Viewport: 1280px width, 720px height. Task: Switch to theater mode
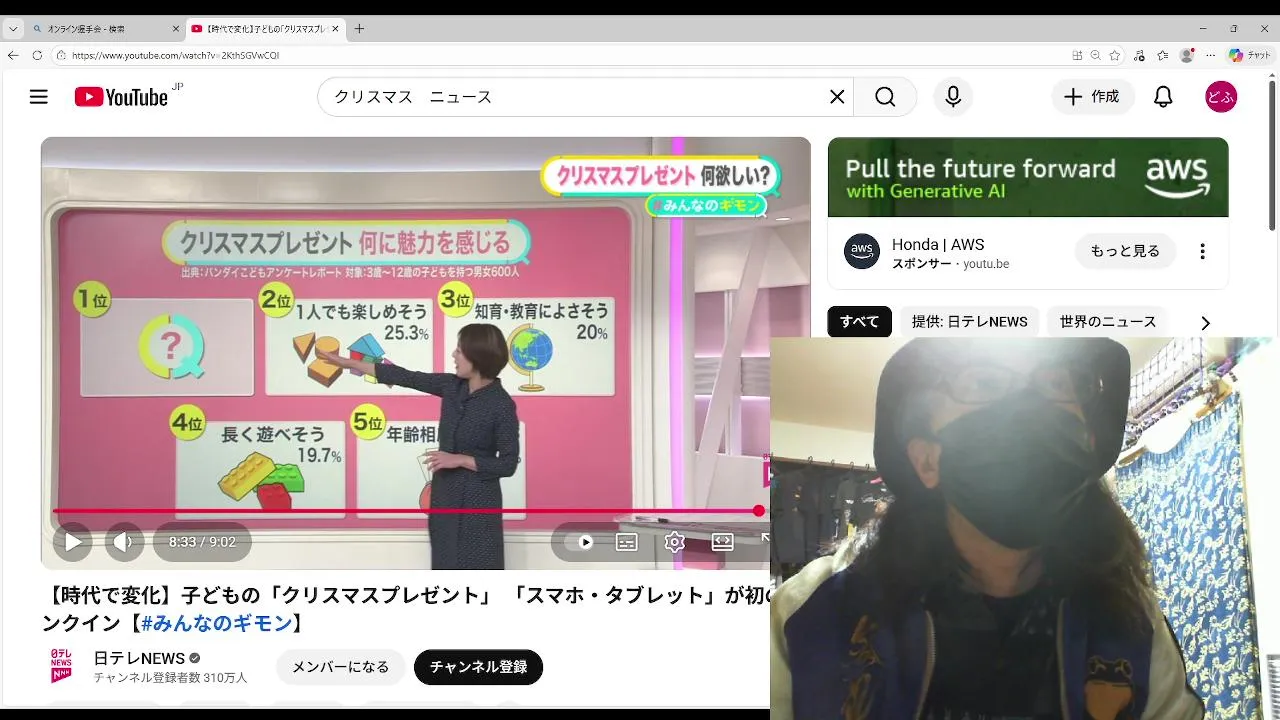pos(723,542)
